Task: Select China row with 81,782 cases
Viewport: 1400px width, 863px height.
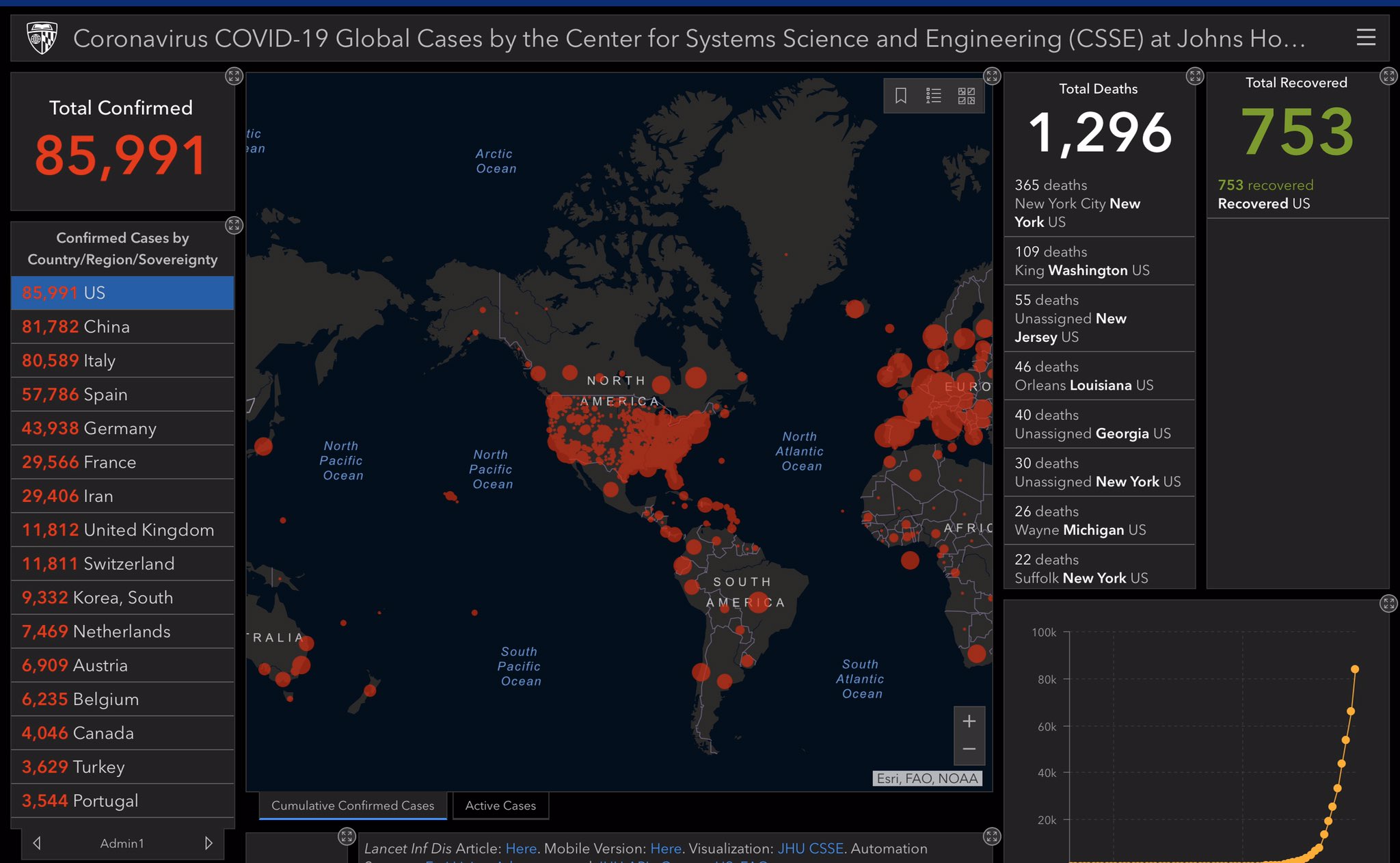Action: coord(122,327)
